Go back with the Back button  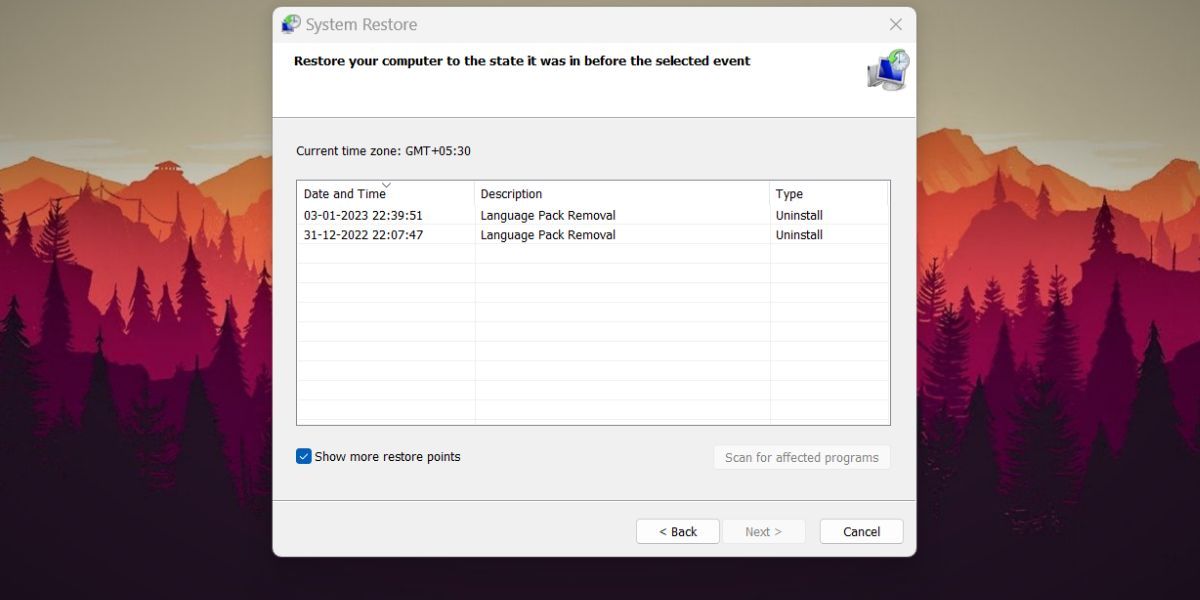(678, 531)
